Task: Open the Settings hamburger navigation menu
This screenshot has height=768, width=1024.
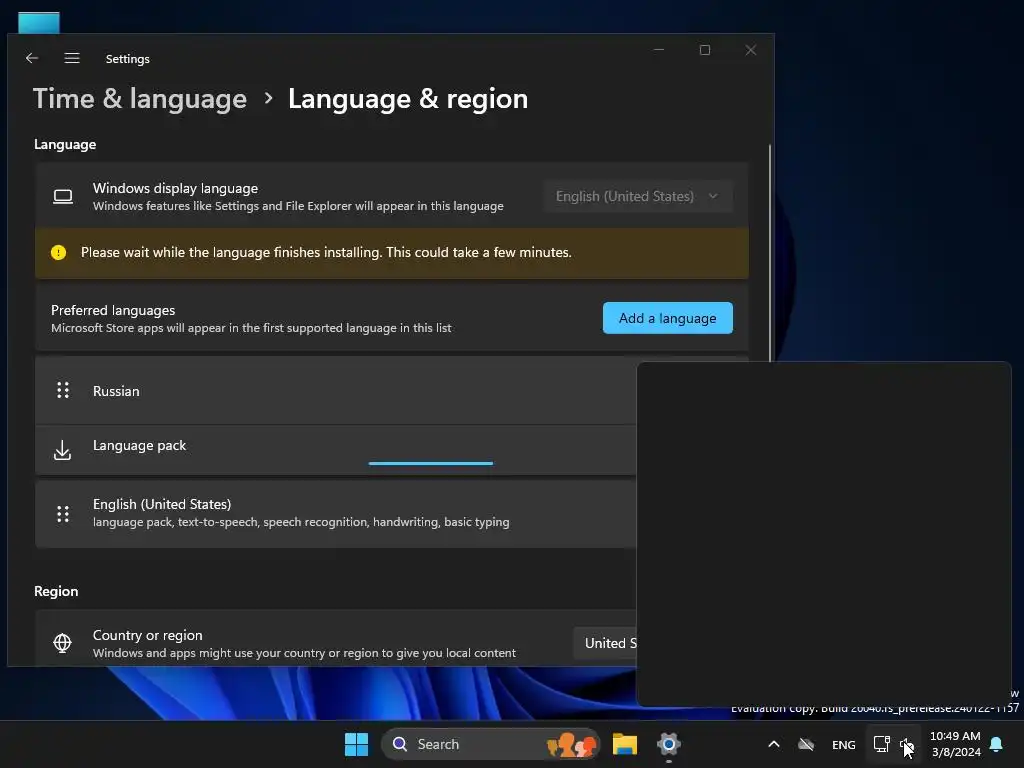Action: coord(72,58)
